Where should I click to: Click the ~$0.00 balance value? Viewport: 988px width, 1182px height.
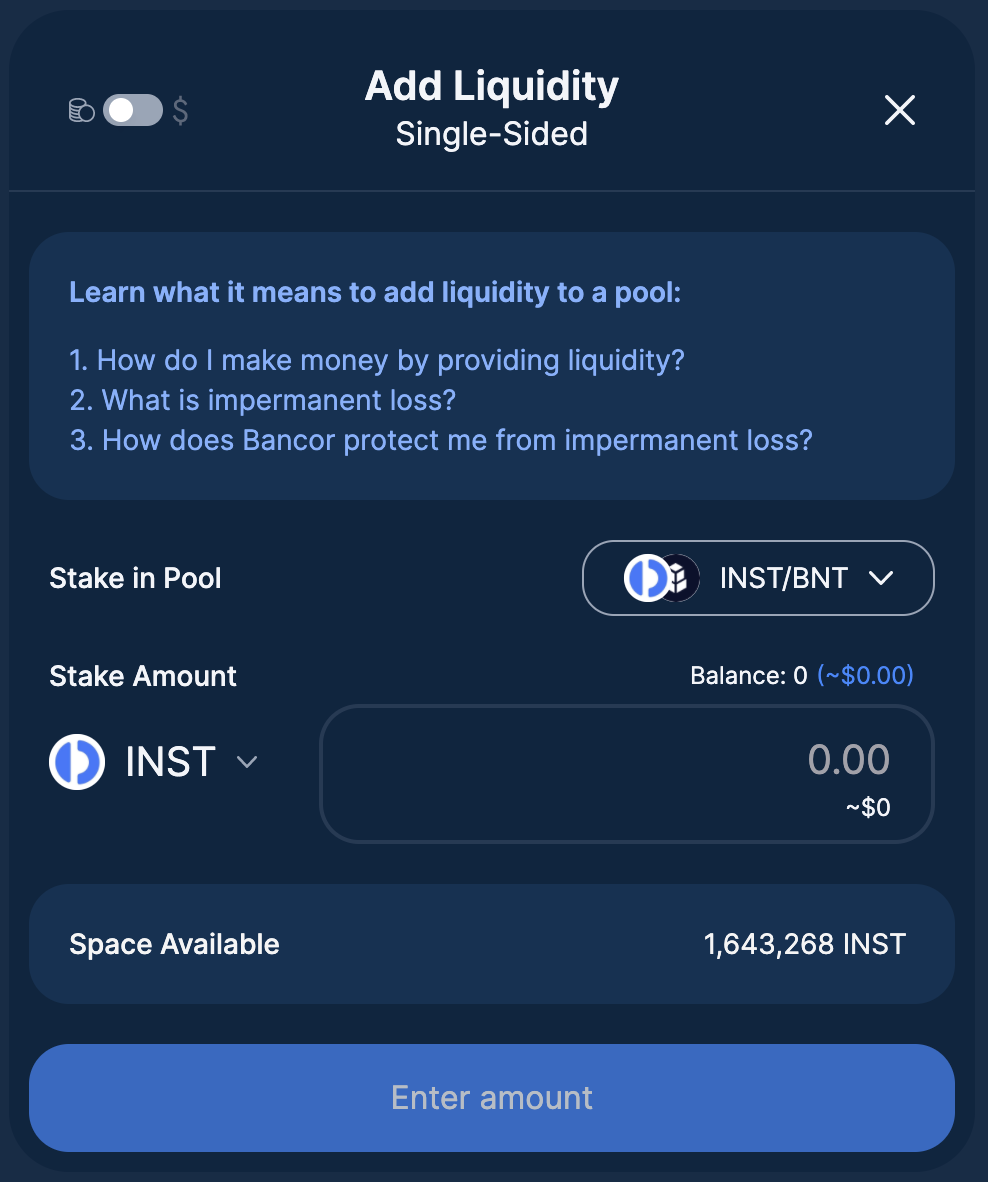pyautogui.click(x=865, y=675)
